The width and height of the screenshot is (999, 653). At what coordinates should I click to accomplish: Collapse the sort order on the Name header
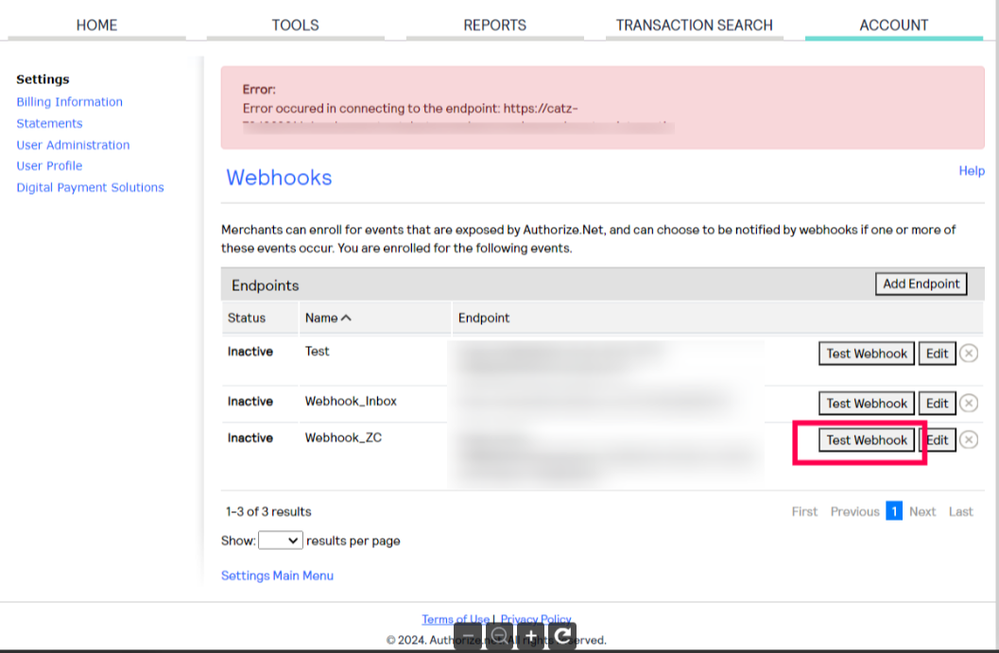[347, 317]
